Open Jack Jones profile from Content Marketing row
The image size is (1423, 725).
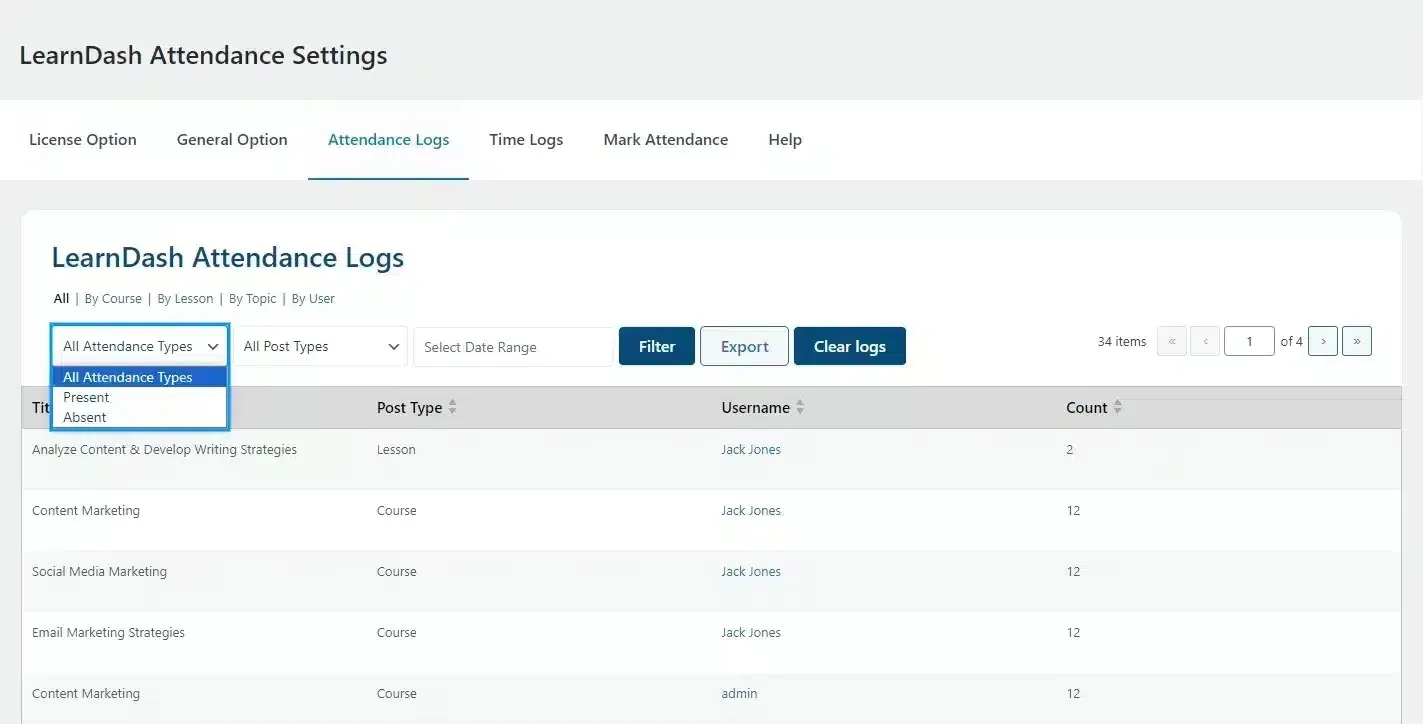click(x=751, y=510)
